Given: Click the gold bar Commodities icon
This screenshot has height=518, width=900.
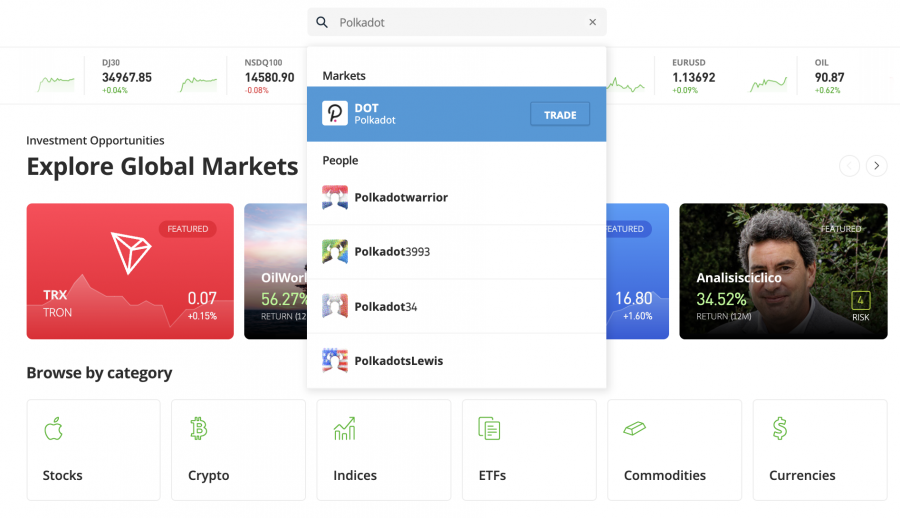Looking at the screenshot, I should (x=634, y=428).
